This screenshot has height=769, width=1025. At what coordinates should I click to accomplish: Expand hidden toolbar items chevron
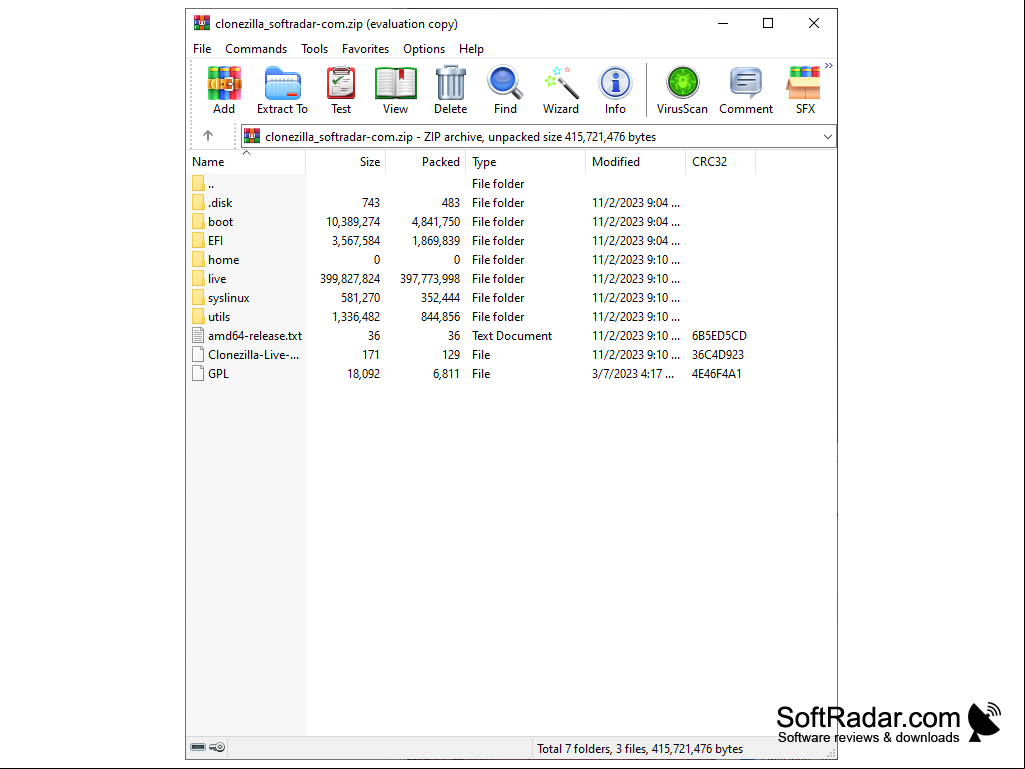coord(829,65)
